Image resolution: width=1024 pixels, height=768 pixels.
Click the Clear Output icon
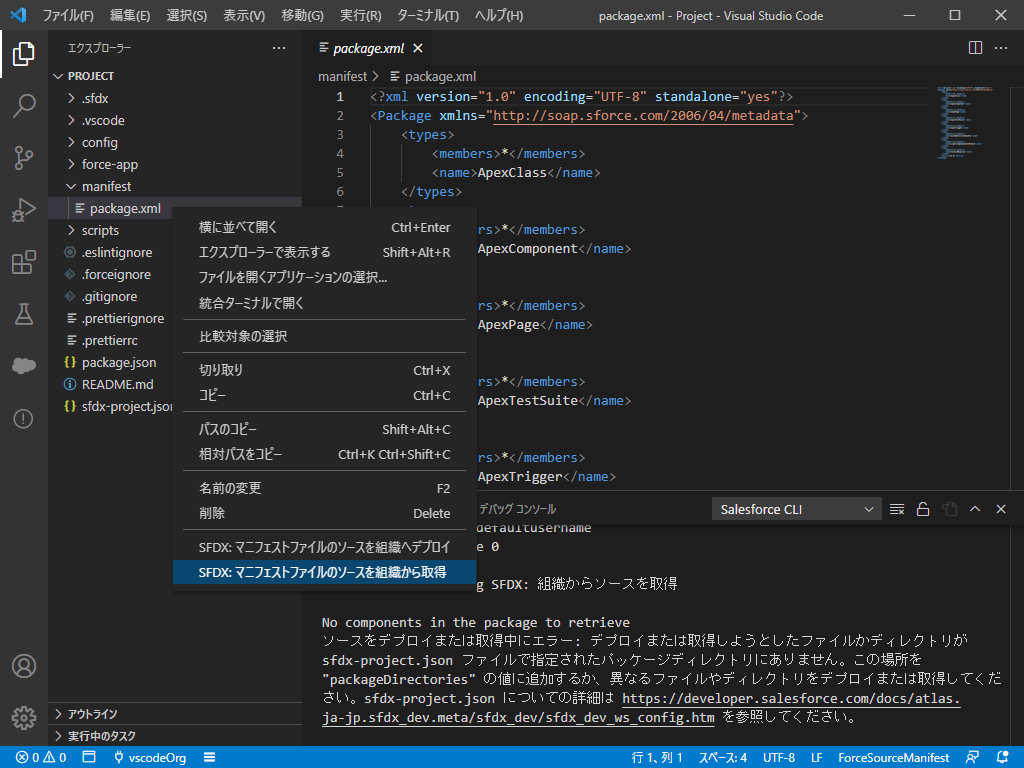(x=897, y=508)
